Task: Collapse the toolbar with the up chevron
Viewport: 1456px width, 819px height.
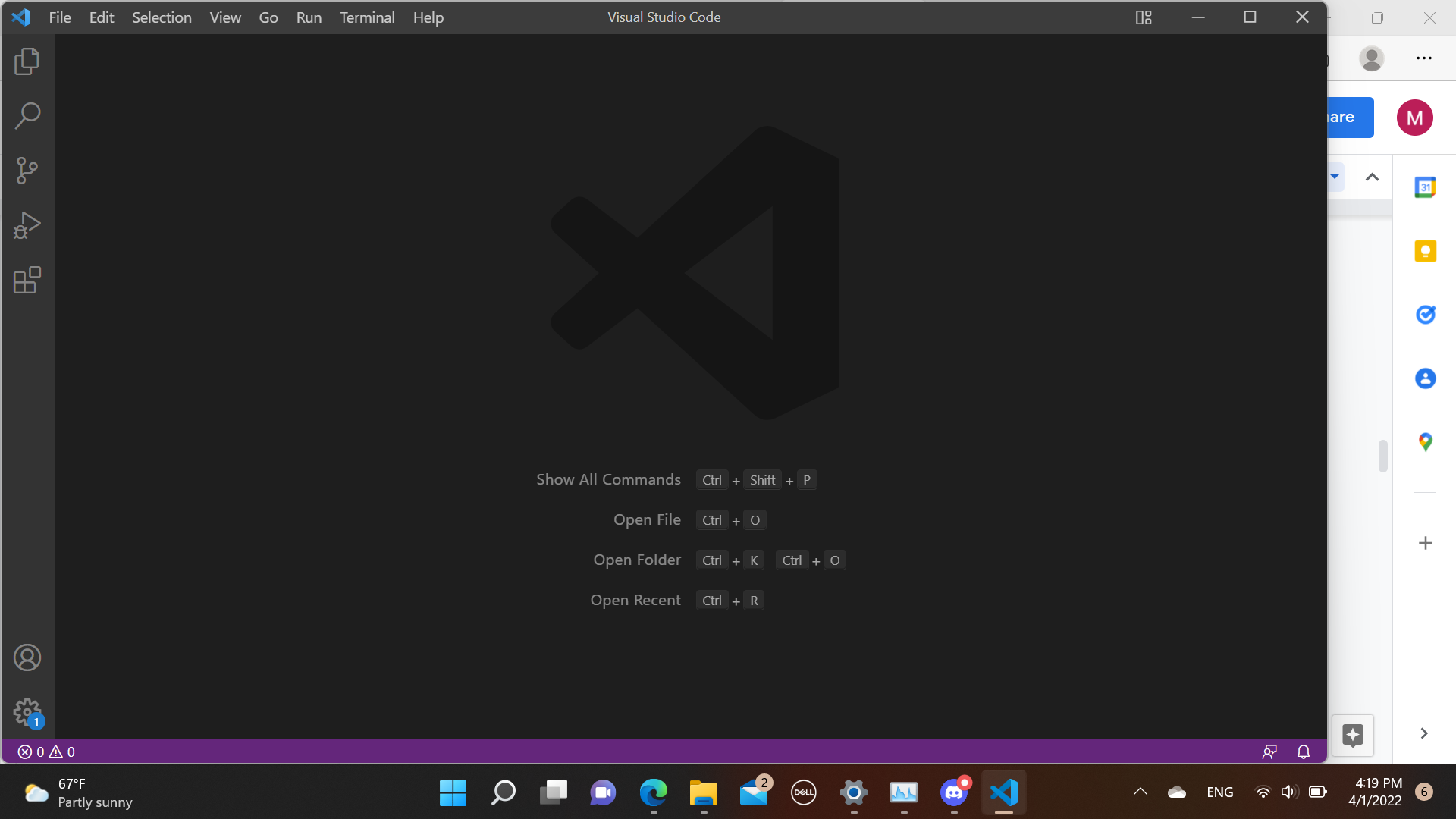Action: click(1372, 177)
